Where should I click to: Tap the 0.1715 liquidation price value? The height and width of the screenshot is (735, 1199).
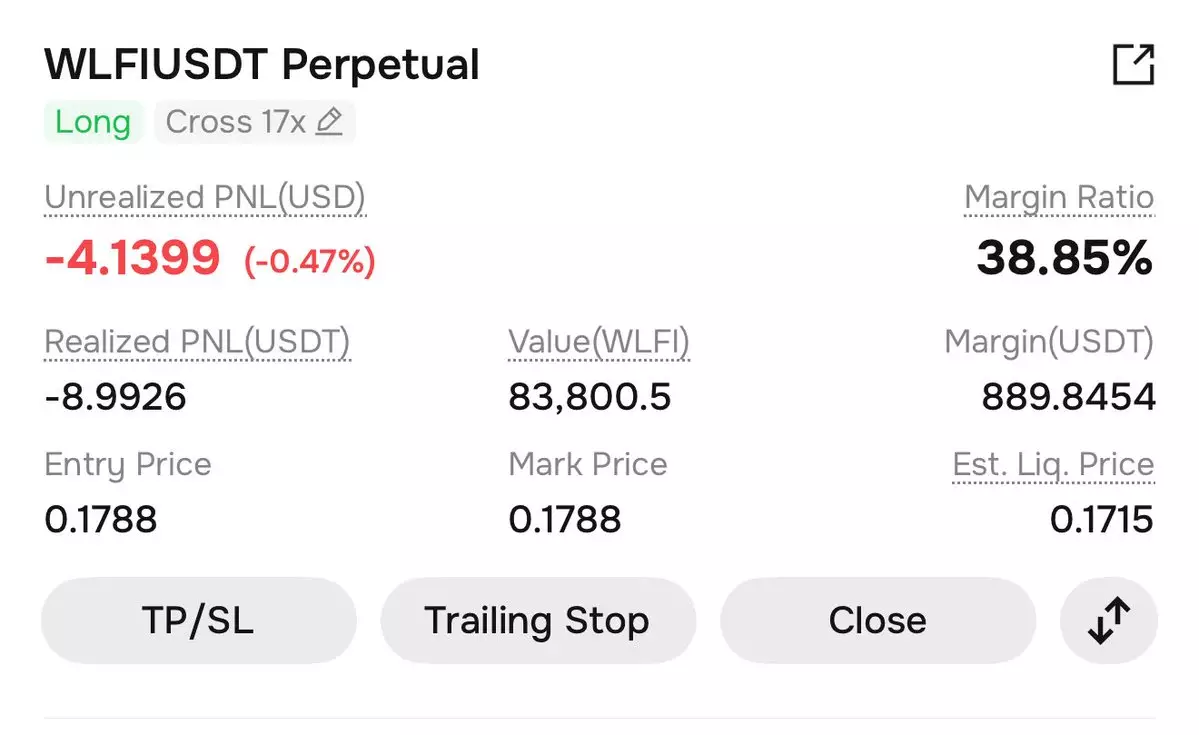pos(1101,520)
